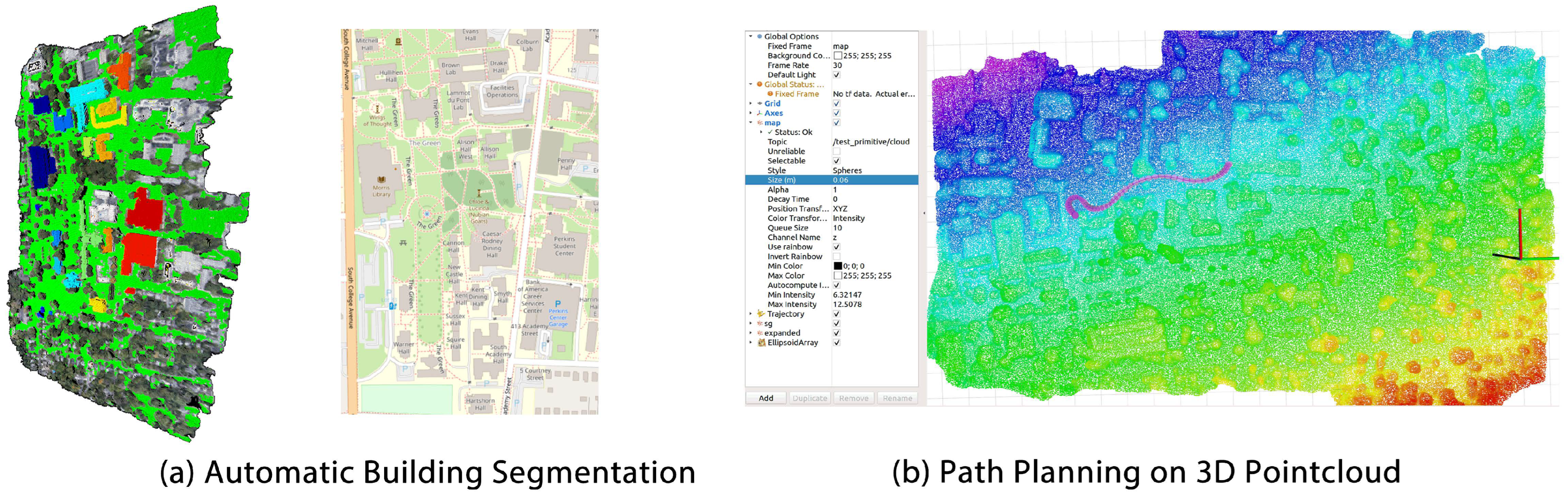Click the Duplicate button
The image size is (1568, 494).
[810, 399]
